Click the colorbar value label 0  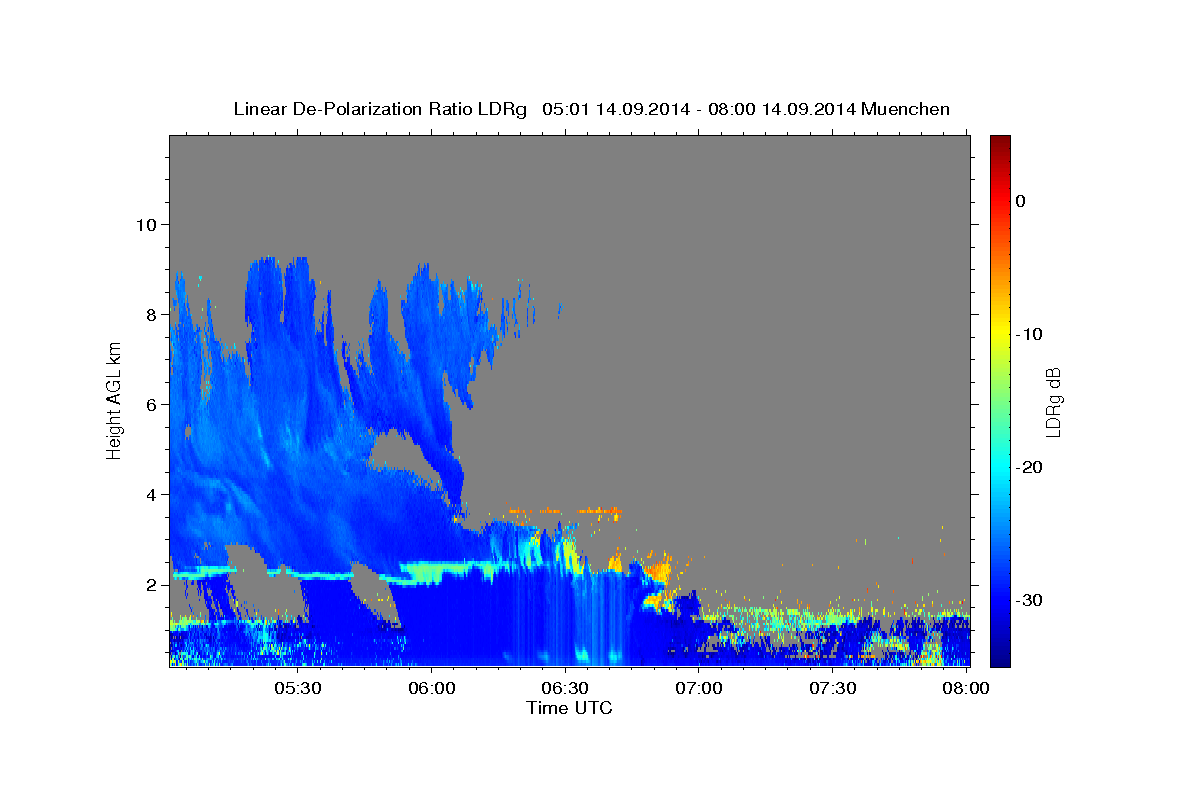coord(1020,201)
